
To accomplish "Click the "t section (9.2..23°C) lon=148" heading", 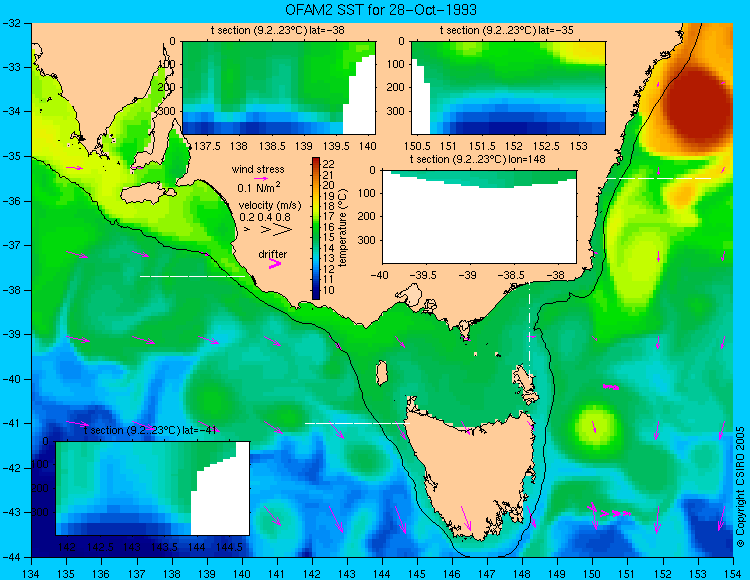I will 477,159.
